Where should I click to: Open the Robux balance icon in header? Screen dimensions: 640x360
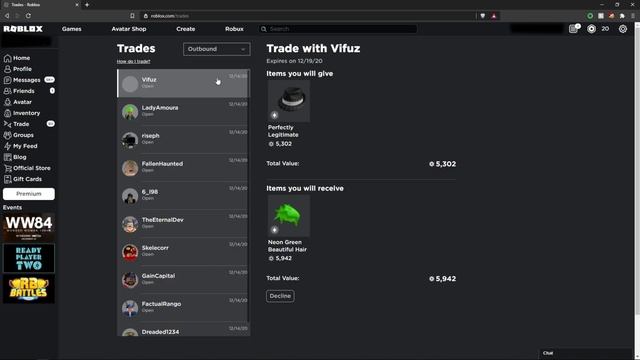pos(591,29)
